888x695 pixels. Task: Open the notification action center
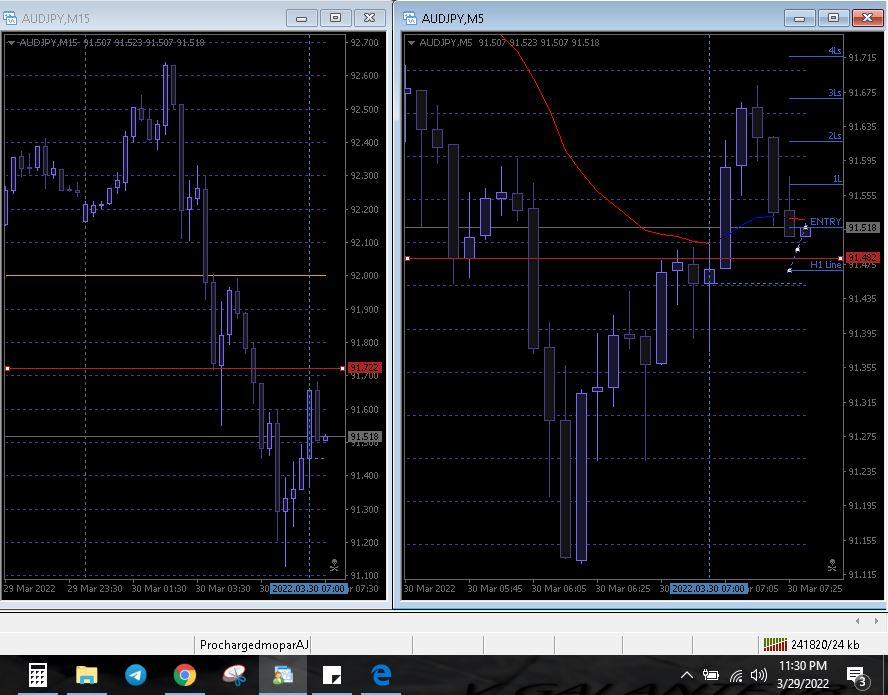click(x=857, y=675)
